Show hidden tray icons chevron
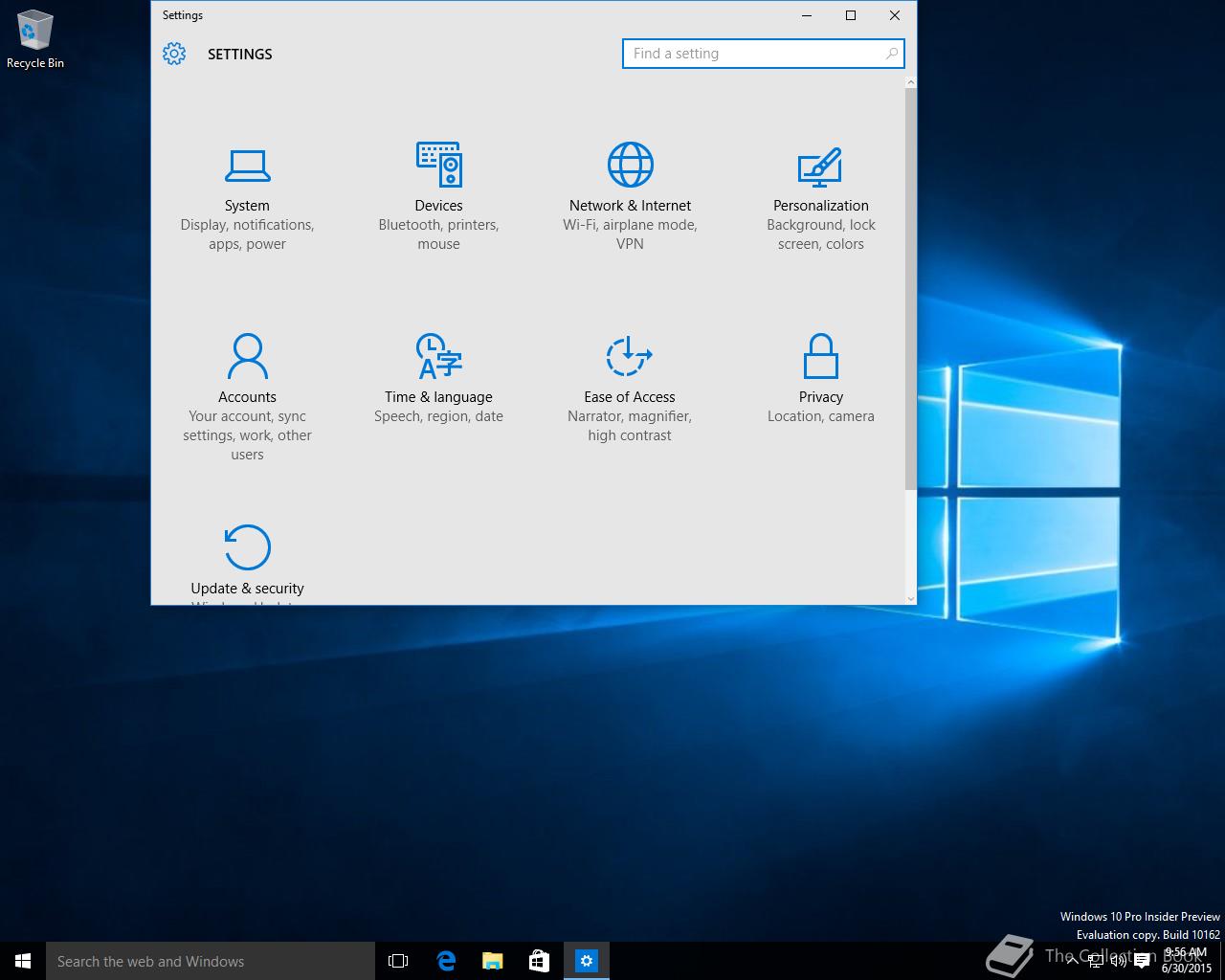Image resolution: width=1225 pixels, height=980 pixels. (1073, 962)
